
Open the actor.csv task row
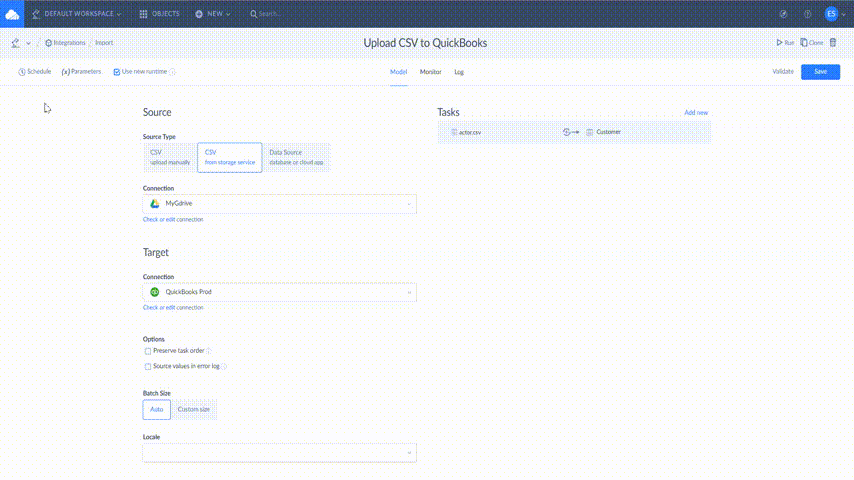coord(574,132)
